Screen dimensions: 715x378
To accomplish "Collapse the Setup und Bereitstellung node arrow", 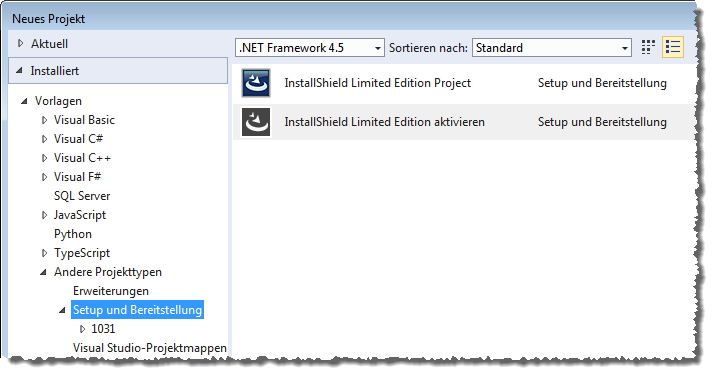I will coord(62,310).
